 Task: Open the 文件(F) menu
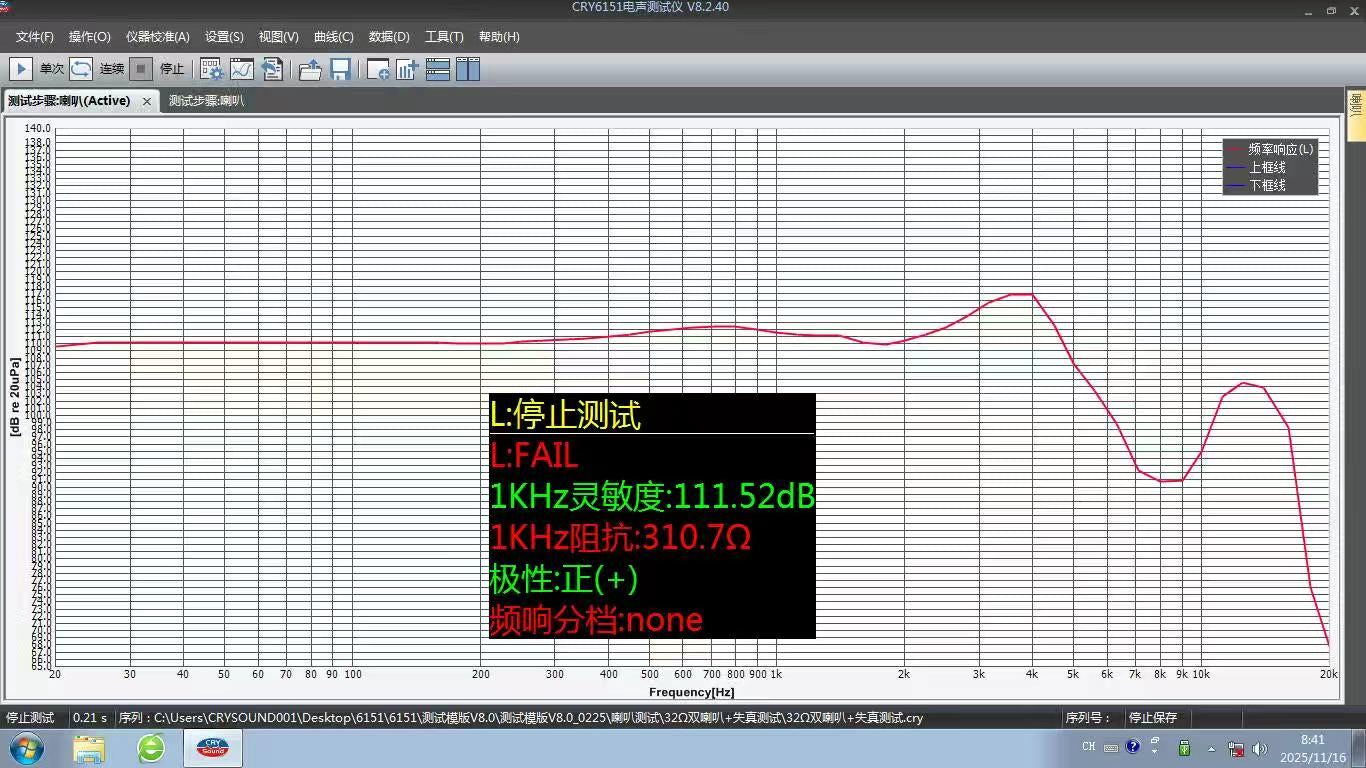35,37
